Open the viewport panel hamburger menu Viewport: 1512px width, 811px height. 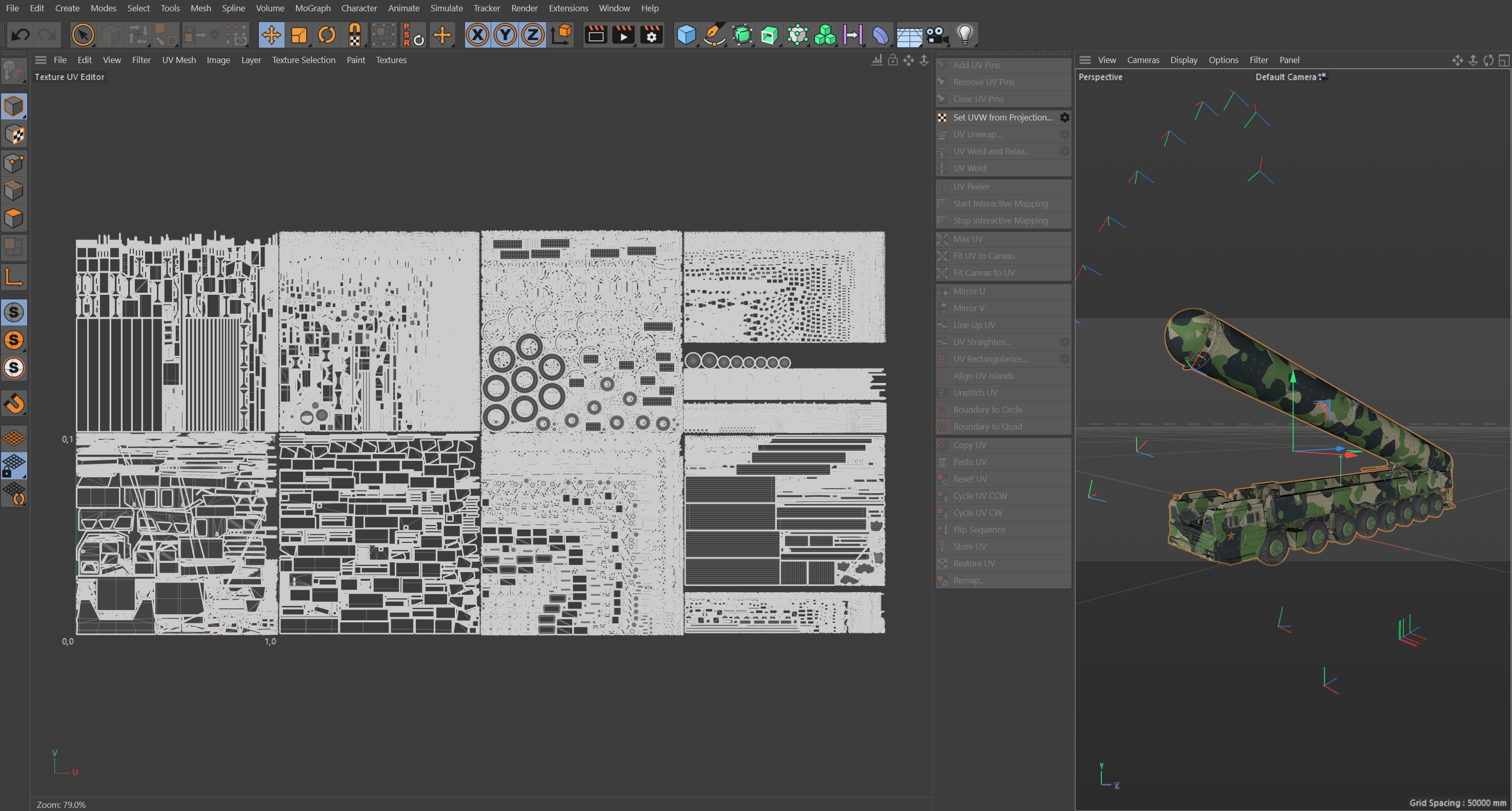click(x=1085, y=60)
